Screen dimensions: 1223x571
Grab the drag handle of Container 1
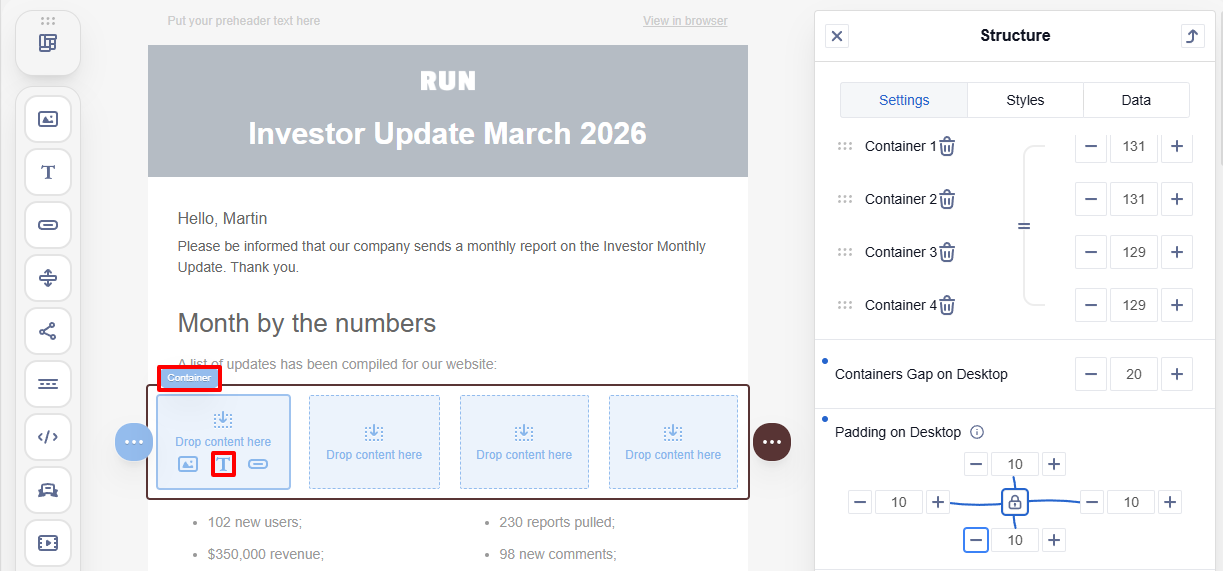(x=845, y=146)
